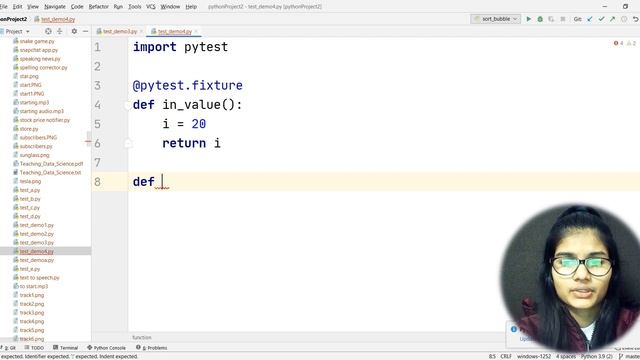Open the Project view dropdown

(x=16, y=31)
